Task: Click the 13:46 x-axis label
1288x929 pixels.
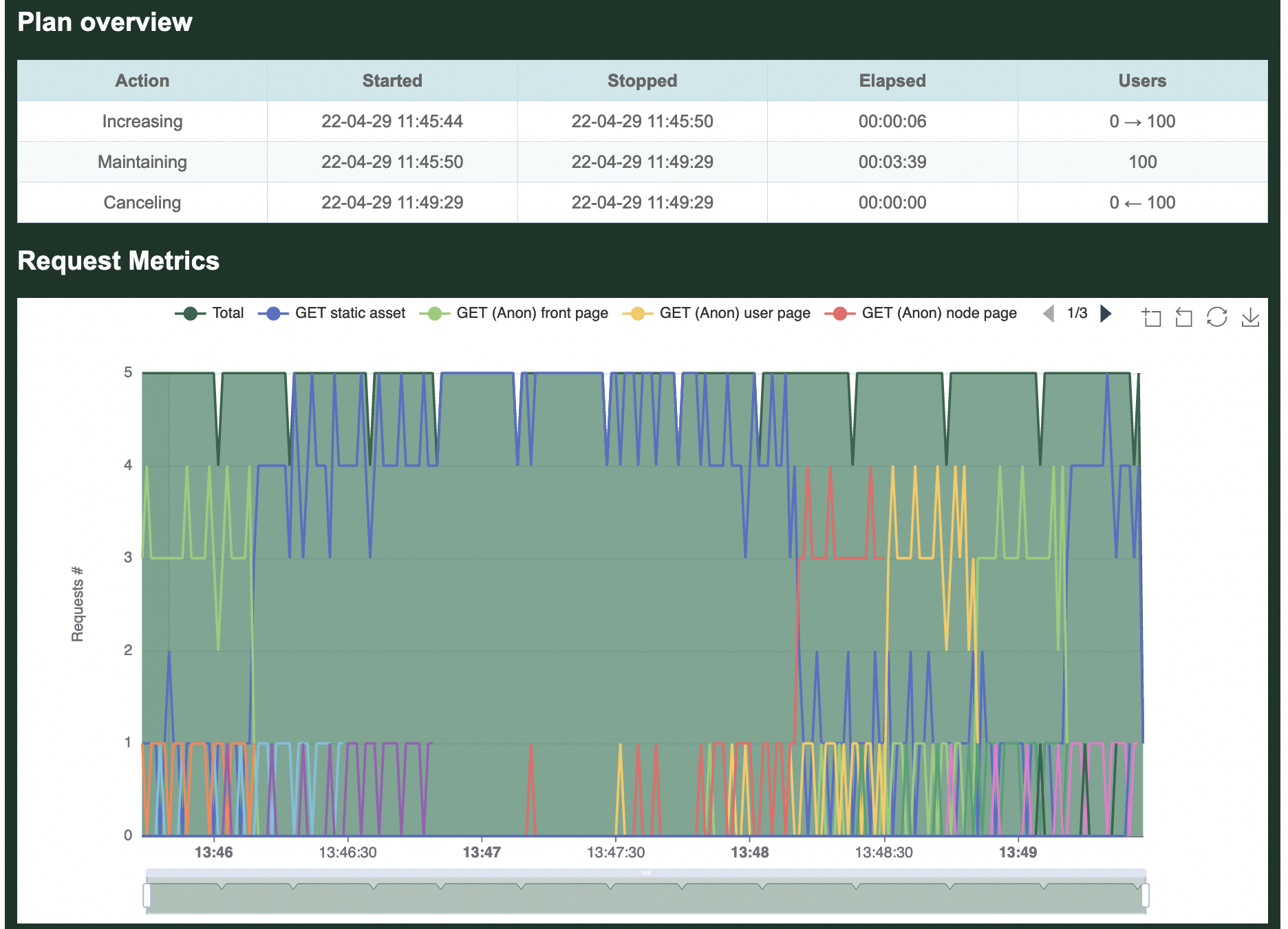Action: pos(214,853)
